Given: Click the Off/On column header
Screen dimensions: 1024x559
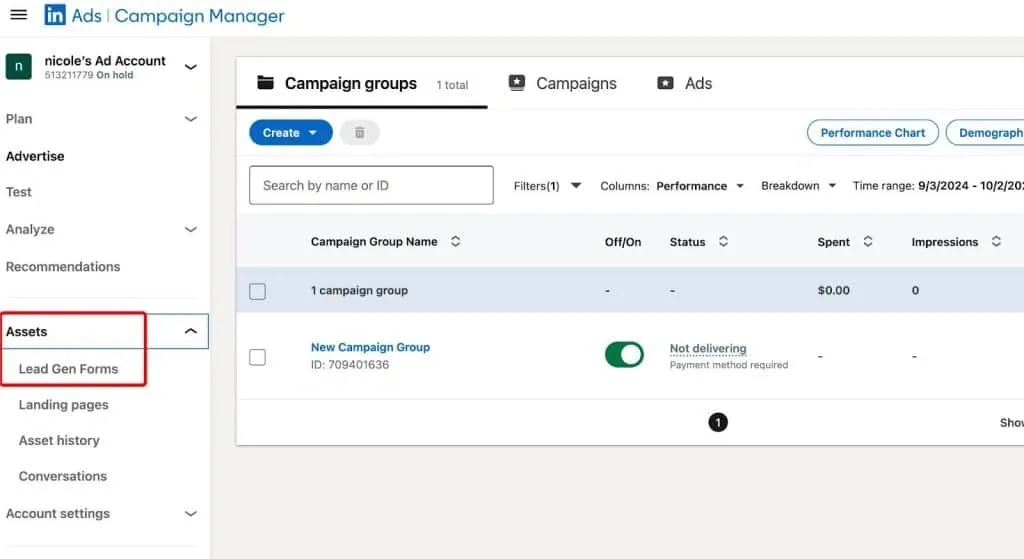Looking at the screenshot, I should [x=623, y=242].
